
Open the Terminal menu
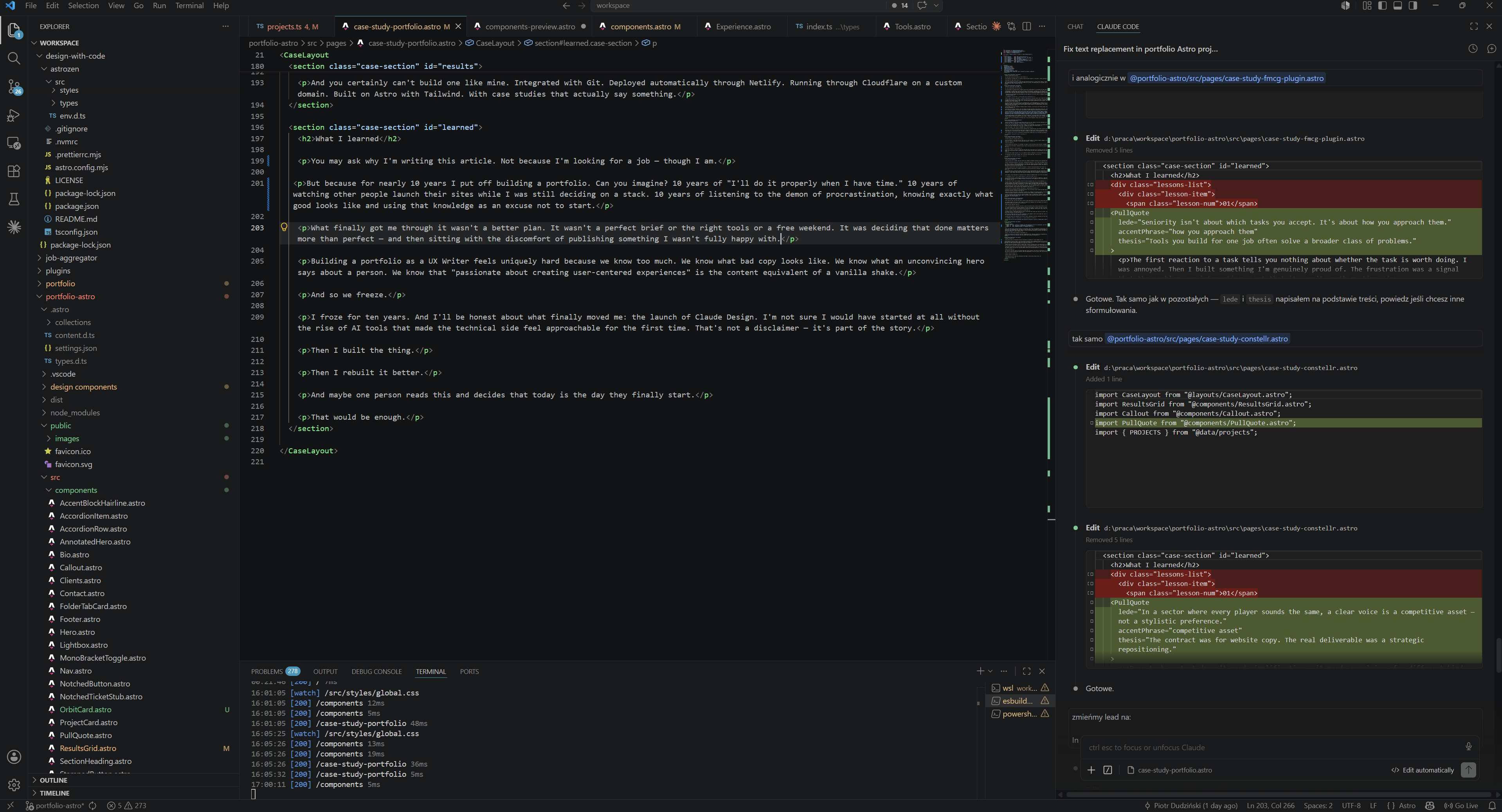[x=189, y=6]
